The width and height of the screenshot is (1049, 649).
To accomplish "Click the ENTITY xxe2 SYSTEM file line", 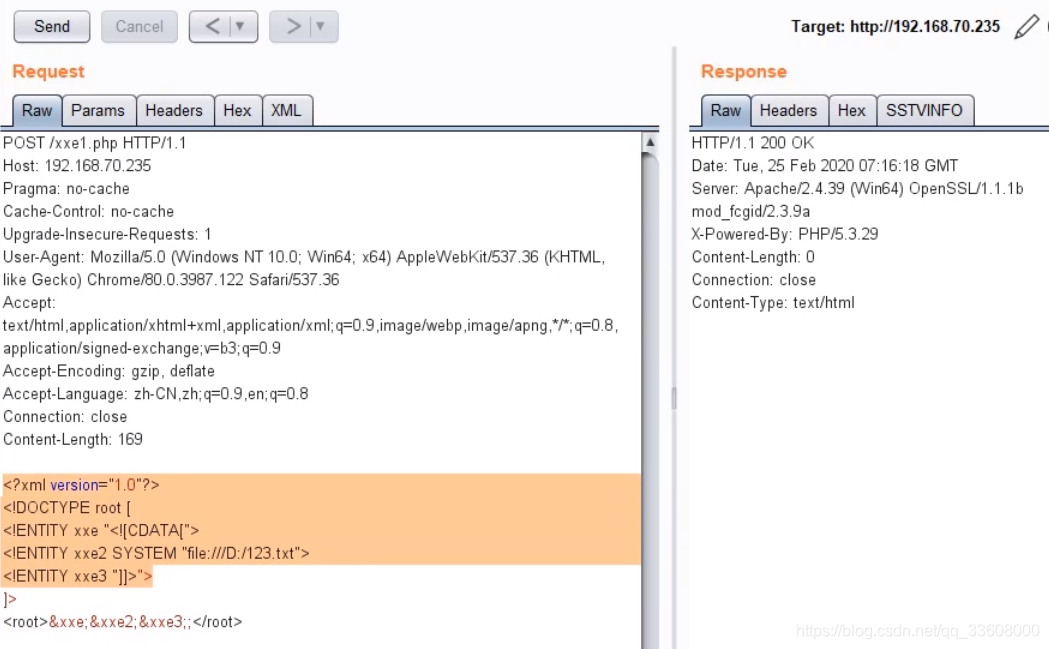I will [156, 553].
